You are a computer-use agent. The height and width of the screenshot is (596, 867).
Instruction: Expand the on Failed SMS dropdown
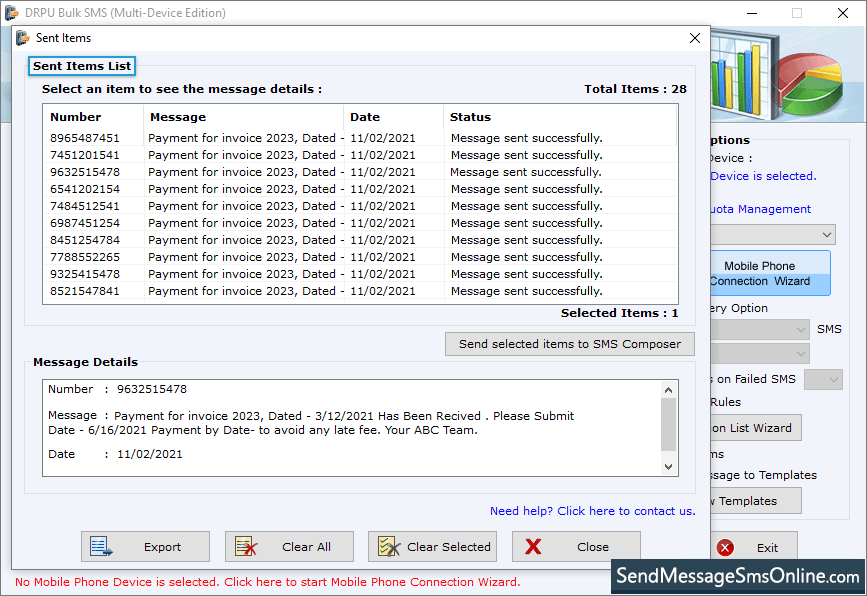[823, 379]
